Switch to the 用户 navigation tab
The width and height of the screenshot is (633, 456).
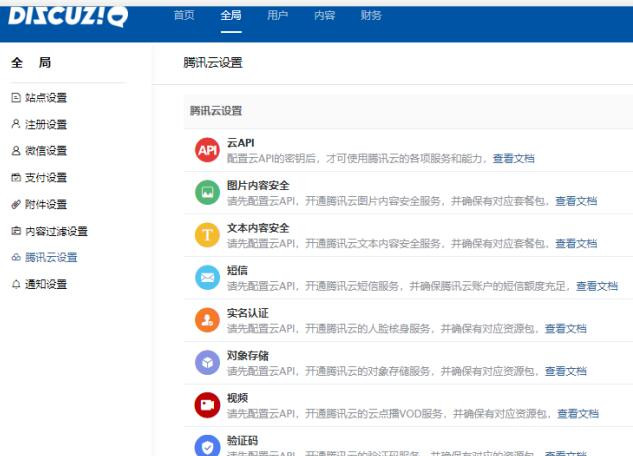(278, 16)
